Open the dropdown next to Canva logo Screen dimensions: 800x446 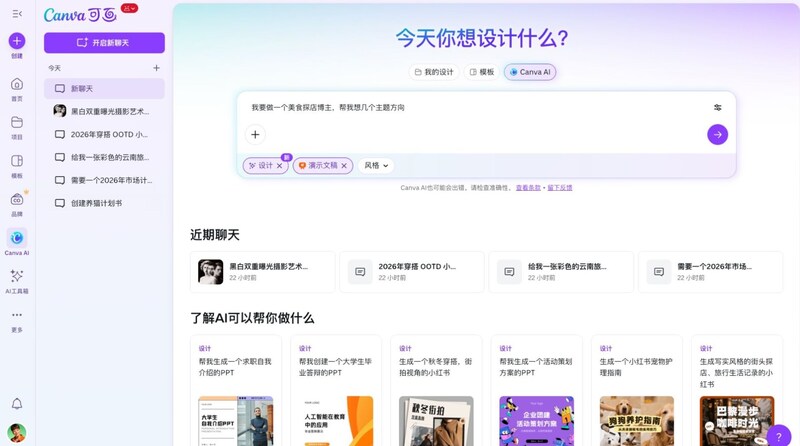click(x=129, y=8)
